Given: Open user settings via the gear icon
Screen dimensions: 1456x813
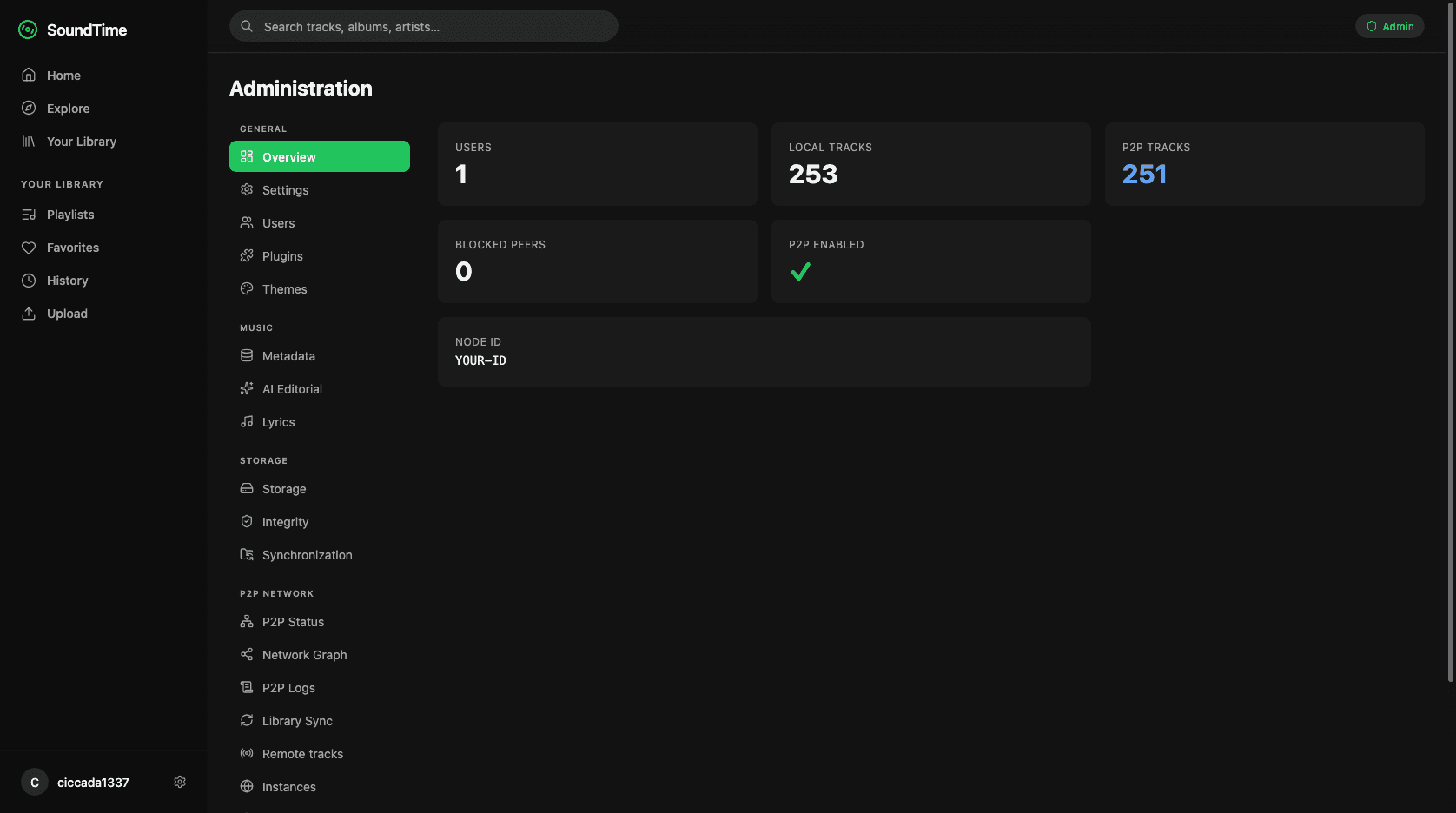Looking at the screenshot, I should coord(179,781).
